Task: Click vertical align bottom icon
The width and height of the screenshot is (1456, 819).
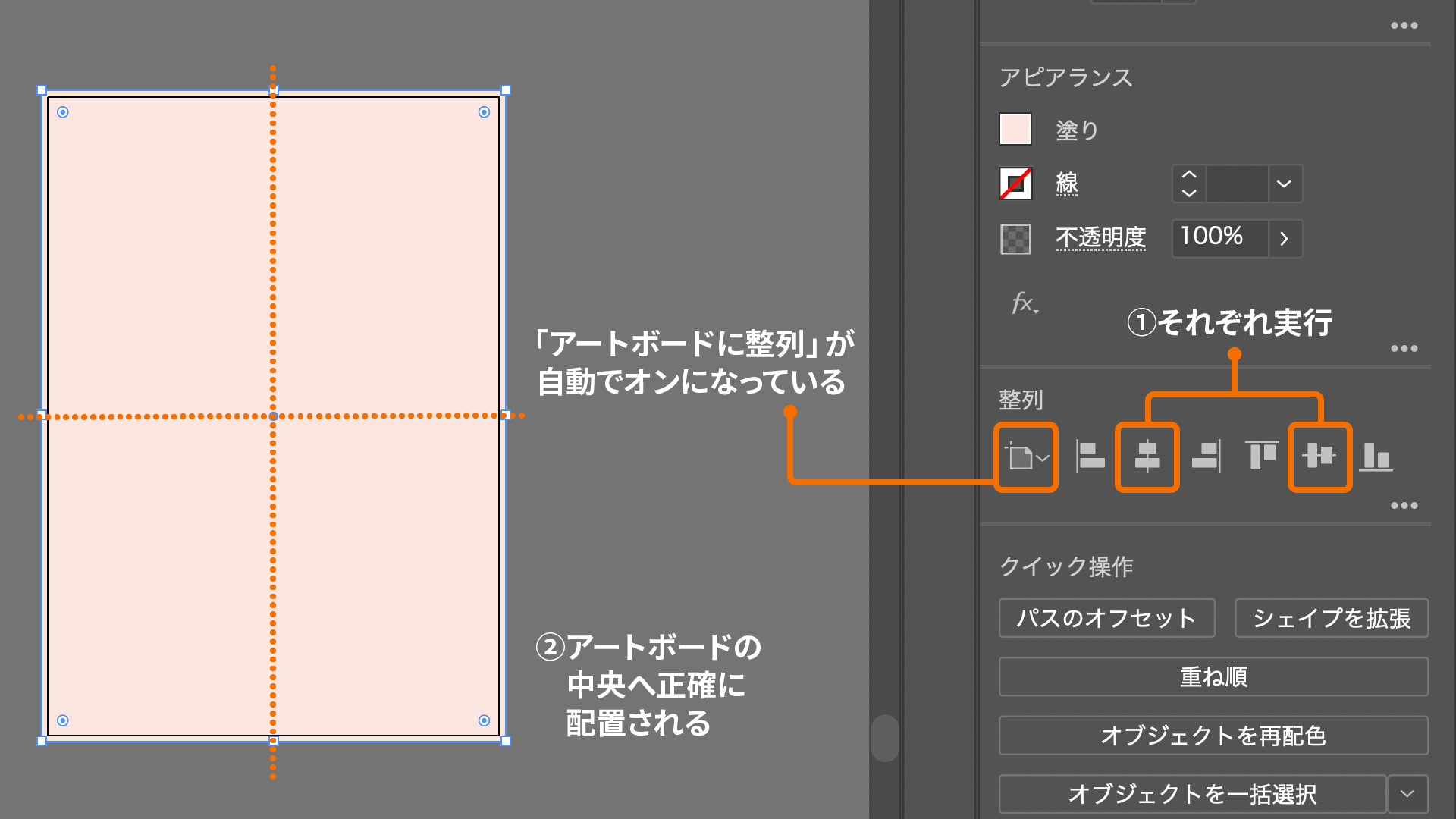Action: click(1376, 457)
